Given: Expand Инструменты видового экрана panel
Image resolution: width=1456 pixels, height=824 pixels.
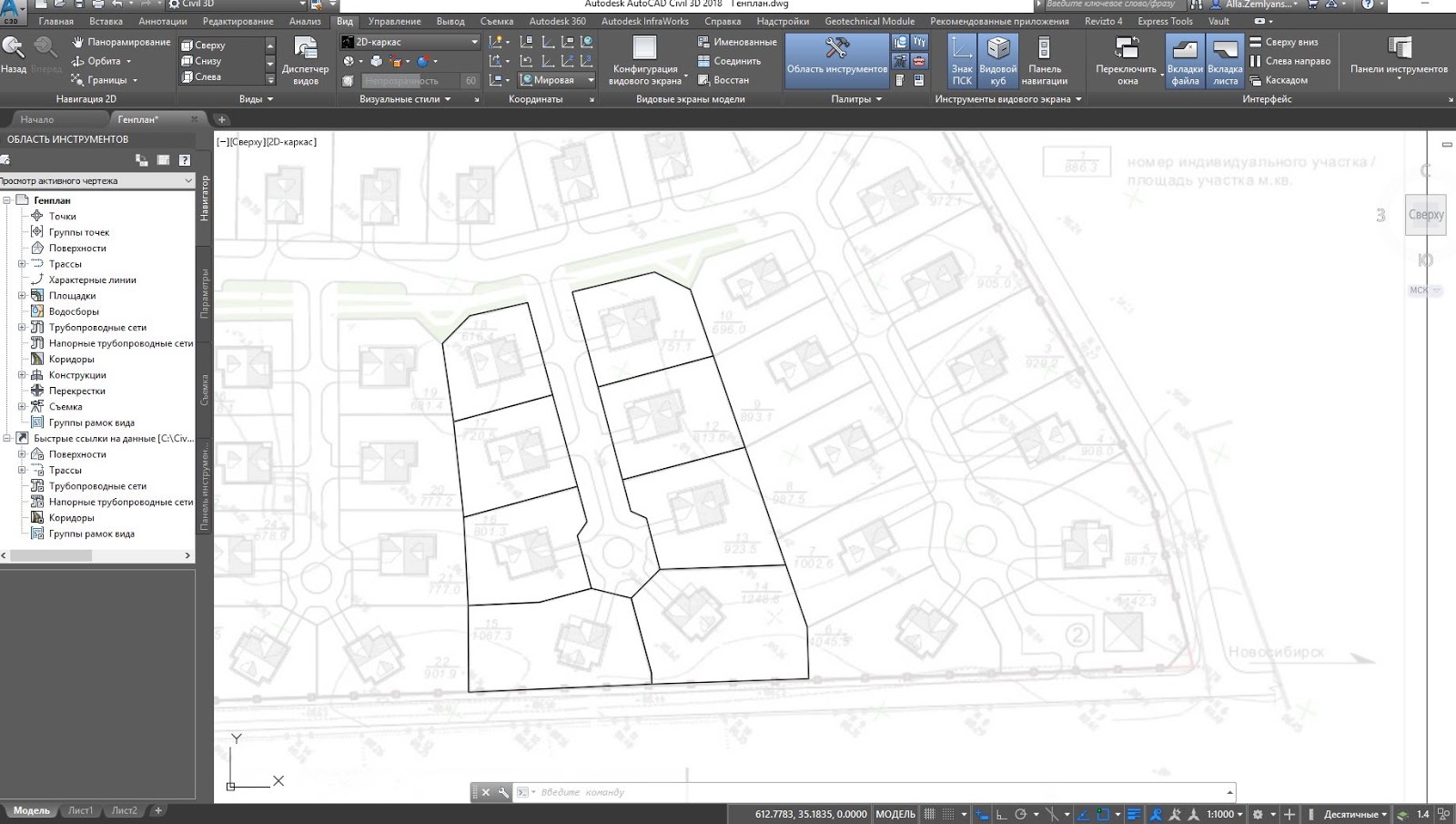Looking at the screenshot, I should pos(1008,99).
